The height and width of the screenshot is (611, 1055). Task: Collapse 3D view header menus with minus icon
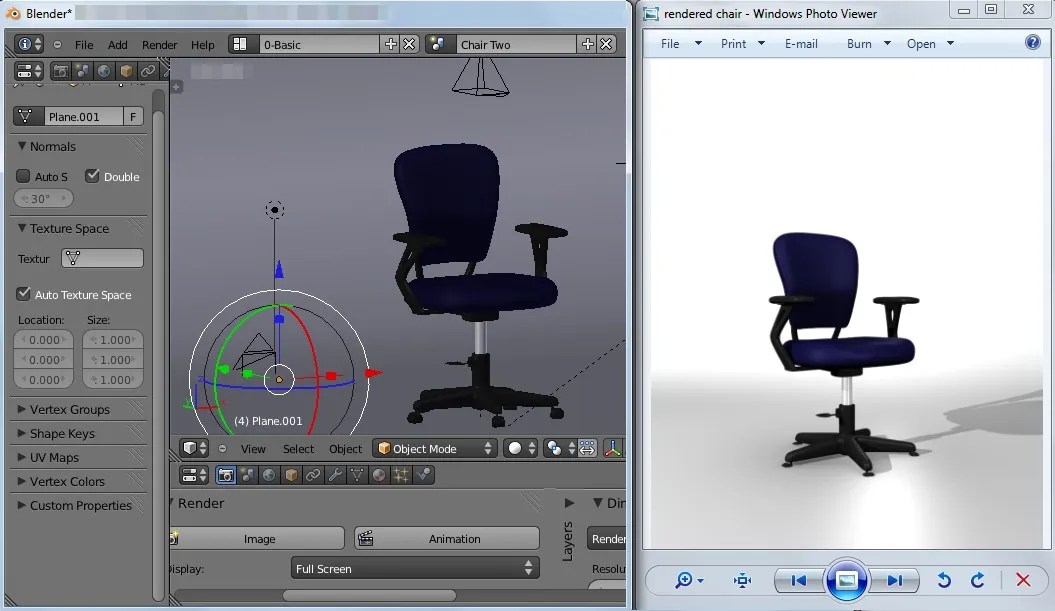(222, 449)
